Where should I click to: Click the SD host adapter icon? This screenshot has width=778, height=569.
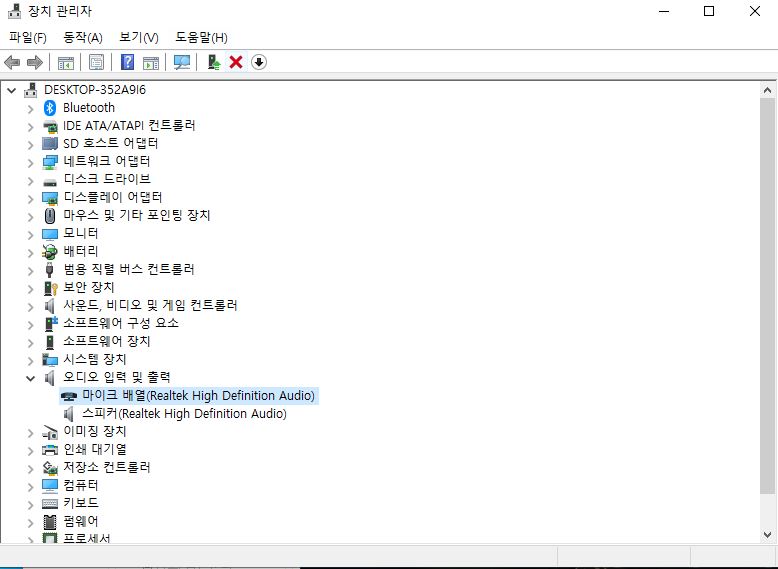click(x=50, y=144)
